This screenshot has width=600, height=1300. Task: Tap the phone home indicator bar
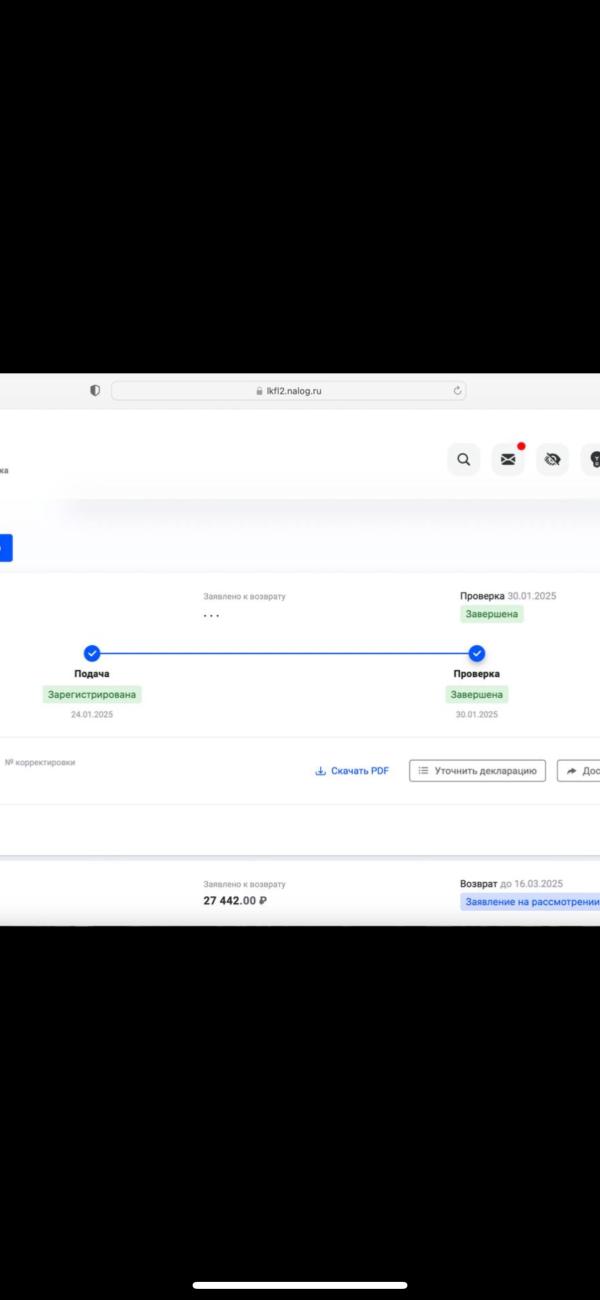click(300, 1285)
